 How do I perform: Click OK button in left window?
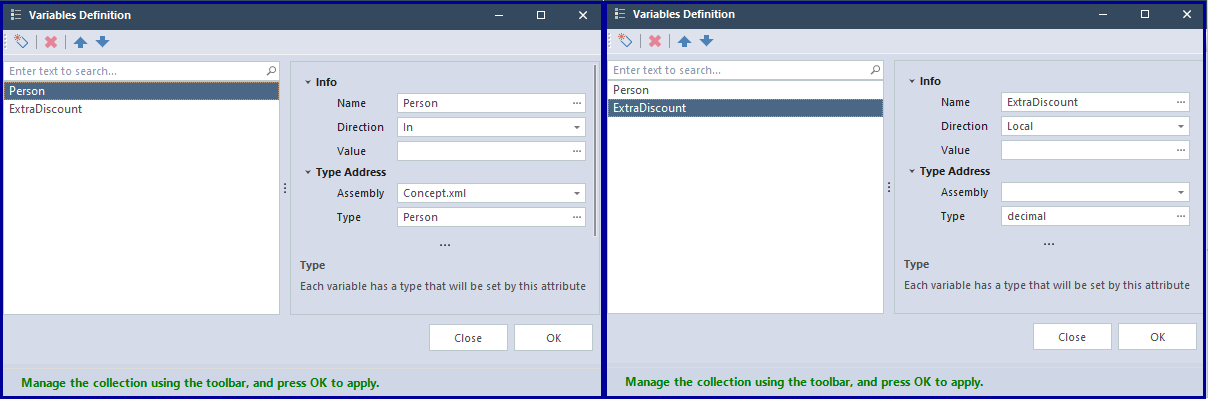point(554,338)
